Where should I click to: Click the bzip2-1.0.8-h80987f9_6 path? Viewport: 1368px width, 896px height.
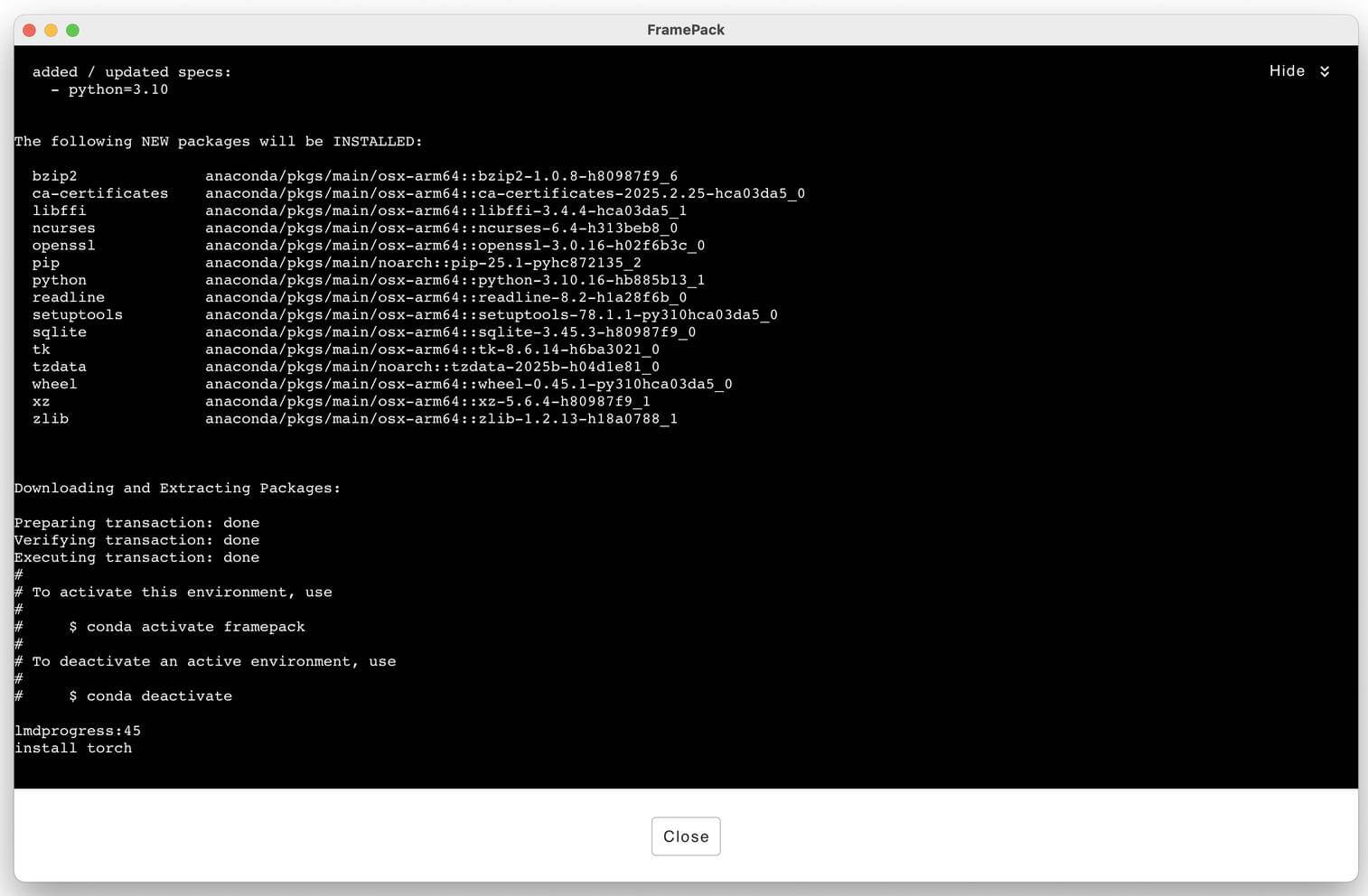click(x=442, y=176)
